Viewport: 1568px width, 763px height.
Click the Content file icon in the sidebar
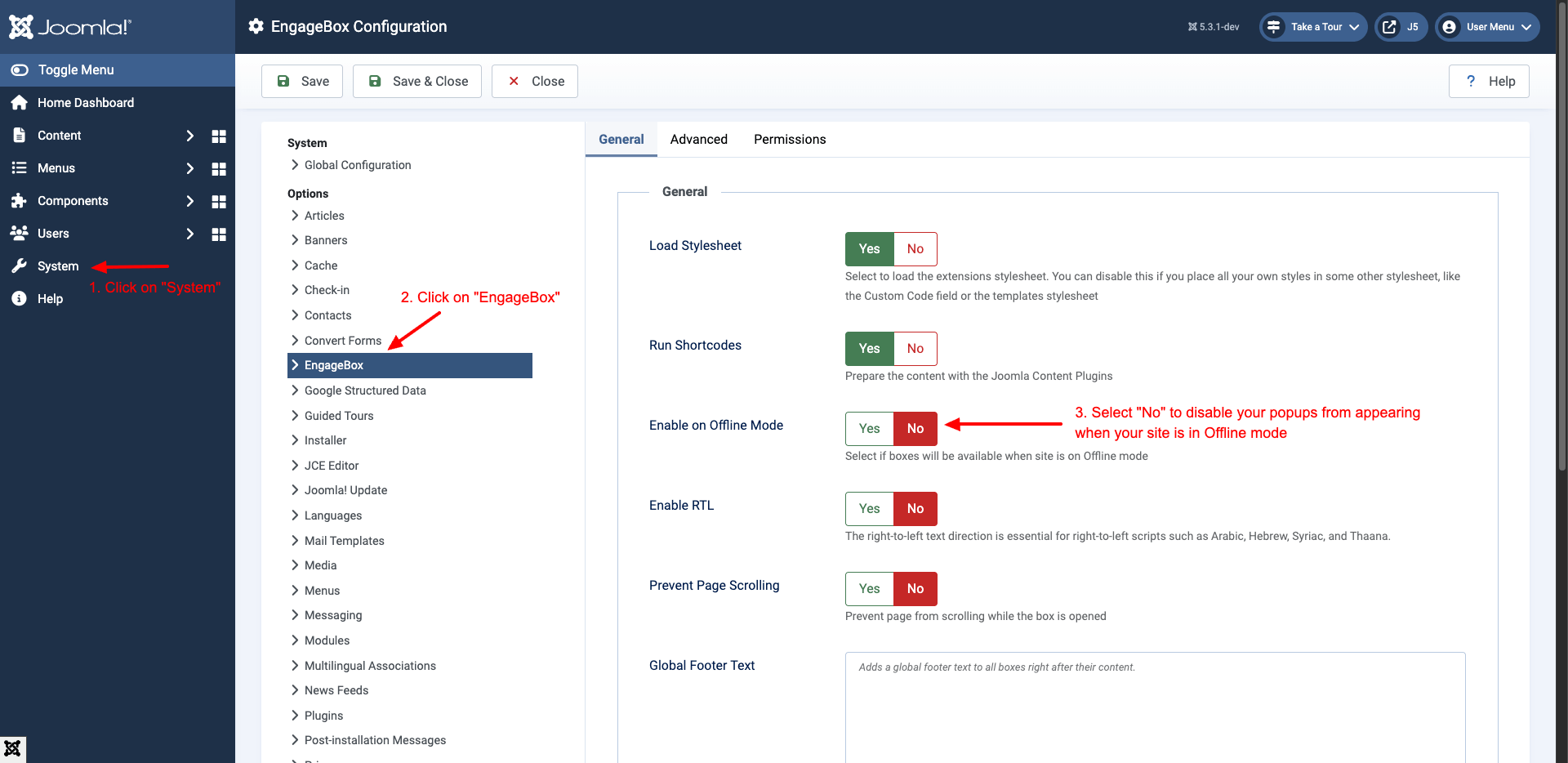(20, 136)
